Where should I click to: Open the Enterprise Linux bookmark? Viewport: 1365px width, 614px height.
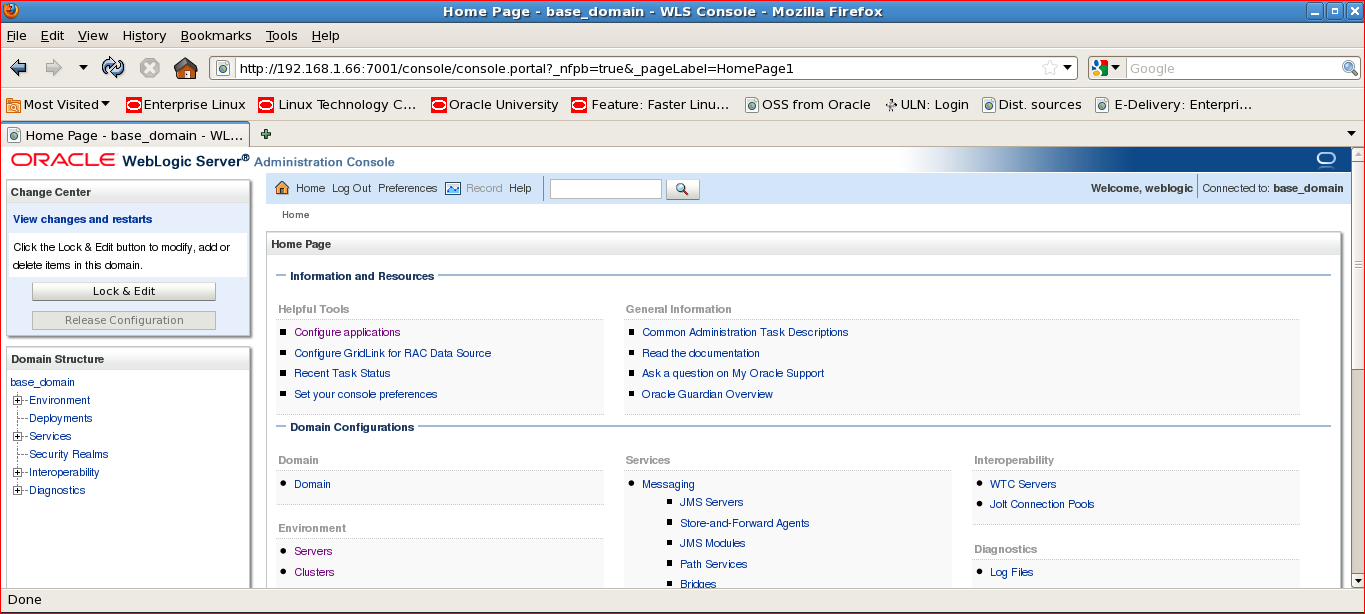click(x=186, y=104)
